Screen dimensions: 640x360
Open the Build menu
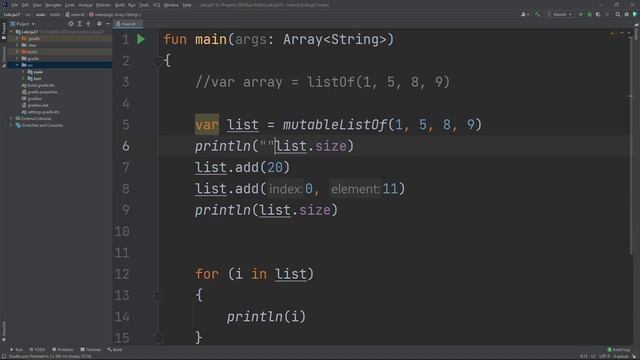click(120, 5)
